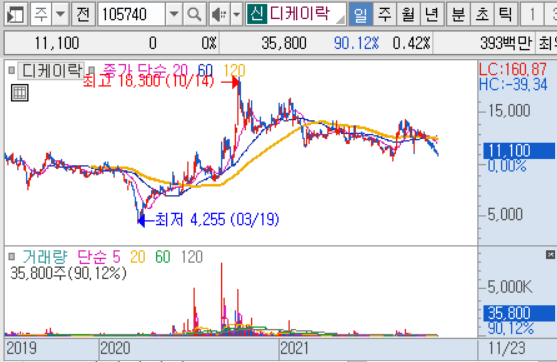The image size is (557, 362).
Task: Click the blue 90.12% value
Action: click(x=356, y=43)
